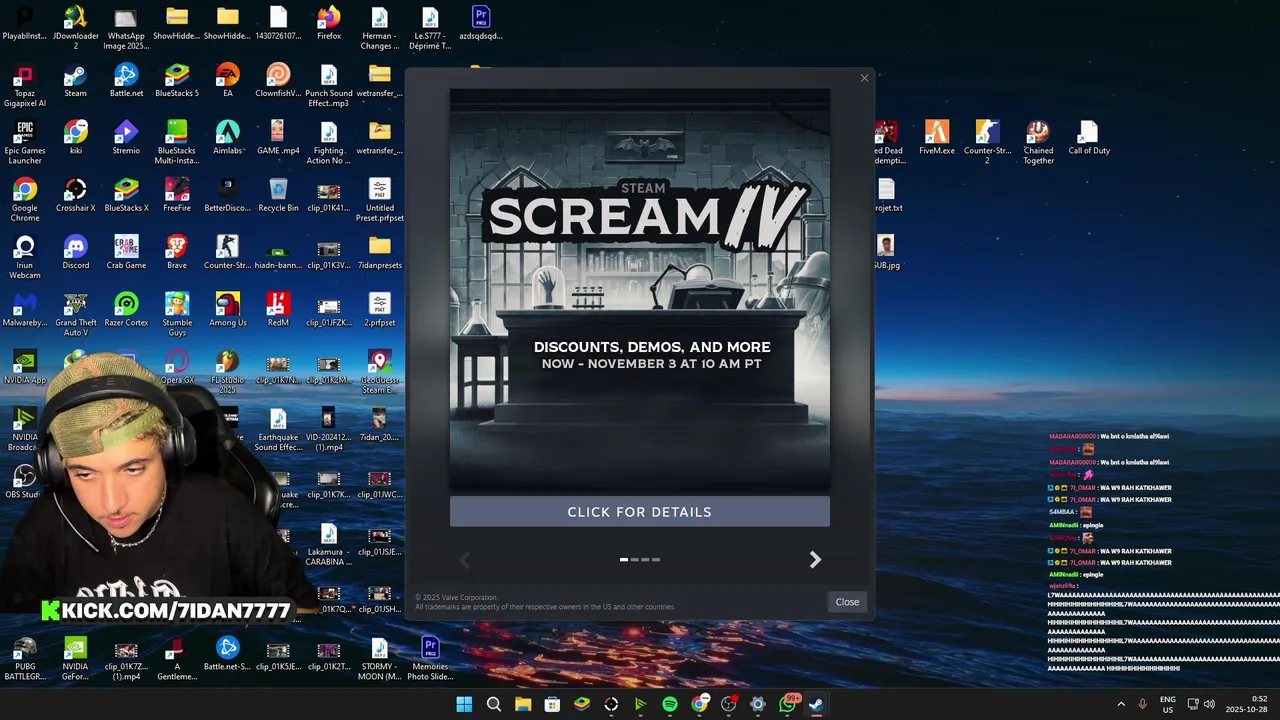Click the microphone indicator in the system tray
This screenshot has height=720, width=1280.
1143,704
